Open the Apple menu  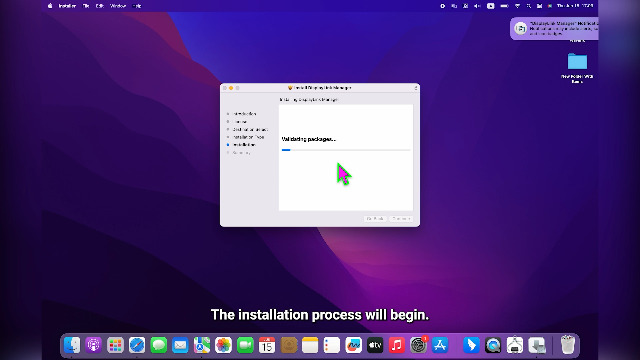(x=50, y=6)
